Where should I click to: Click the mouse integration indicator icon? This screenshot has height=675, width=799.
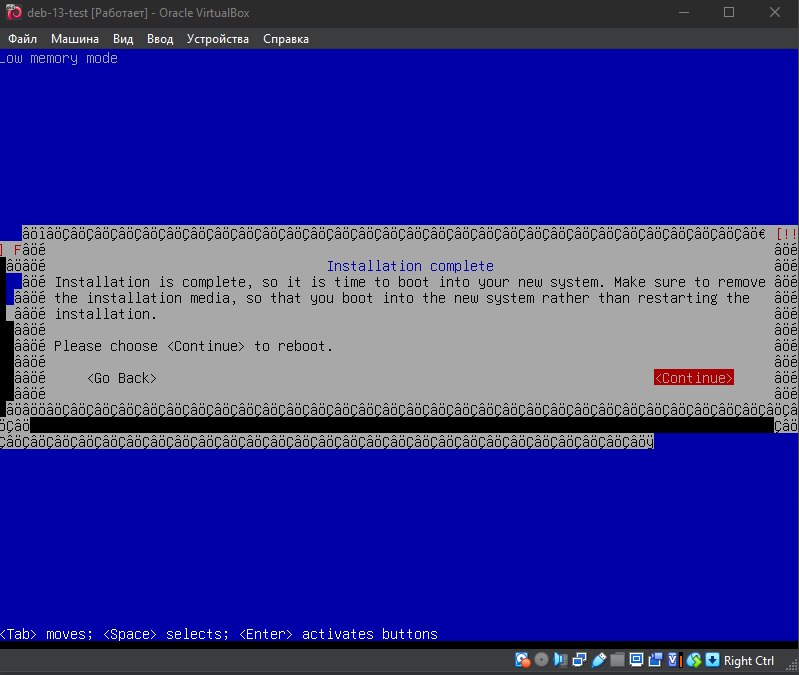click(692, 660)
